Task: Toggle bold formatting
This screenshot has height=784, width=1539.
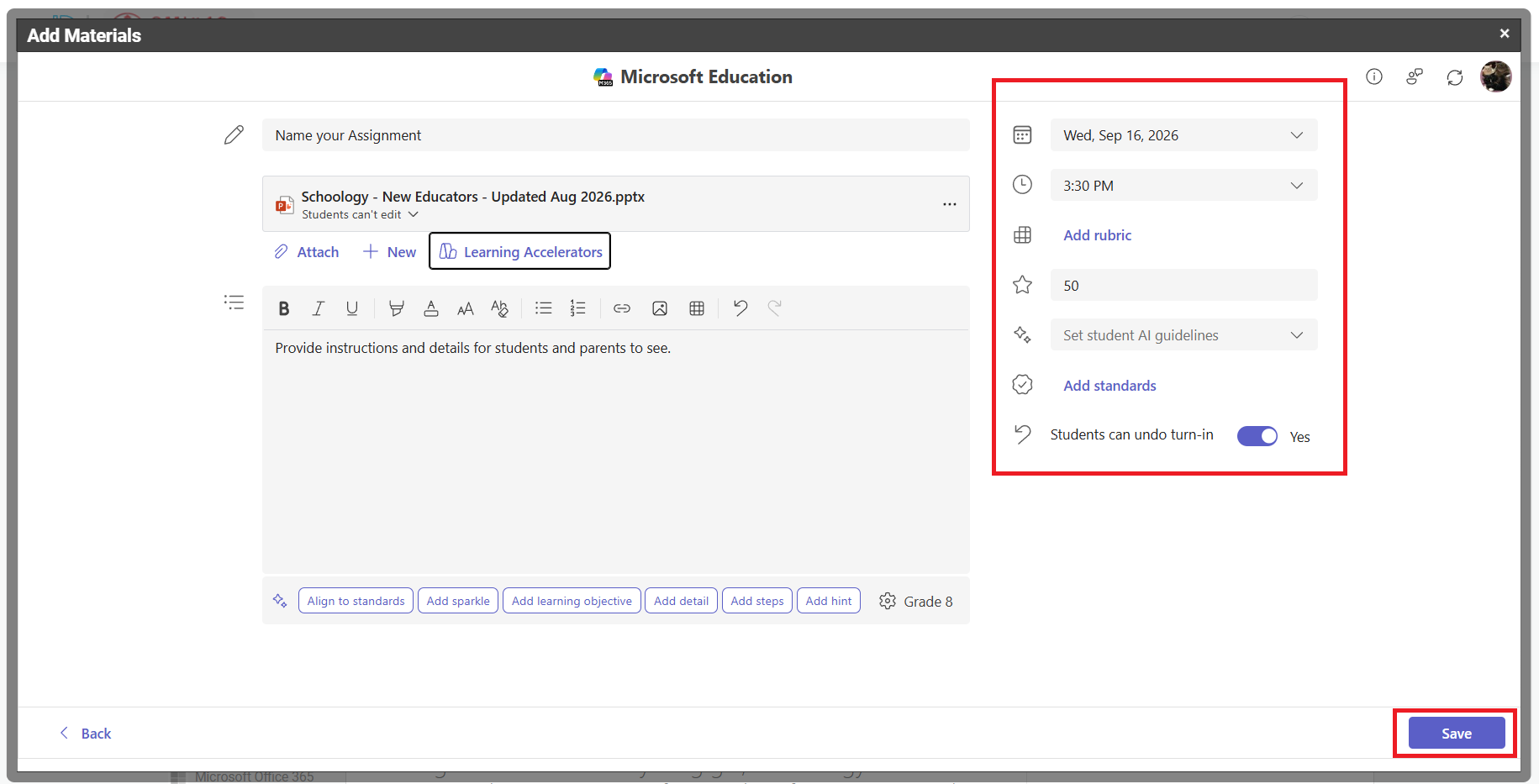Action: click(284, 308)
